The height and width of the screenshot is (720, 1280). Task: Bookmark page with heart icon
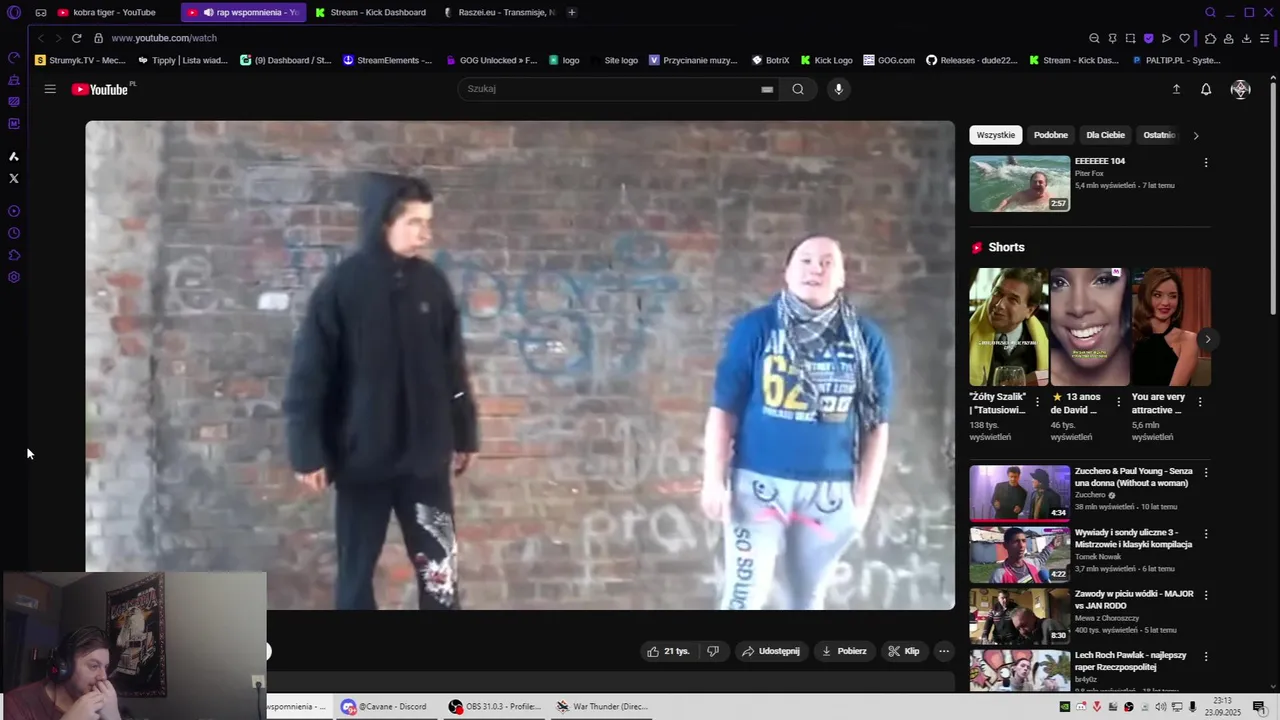(x=1185, y=38)
